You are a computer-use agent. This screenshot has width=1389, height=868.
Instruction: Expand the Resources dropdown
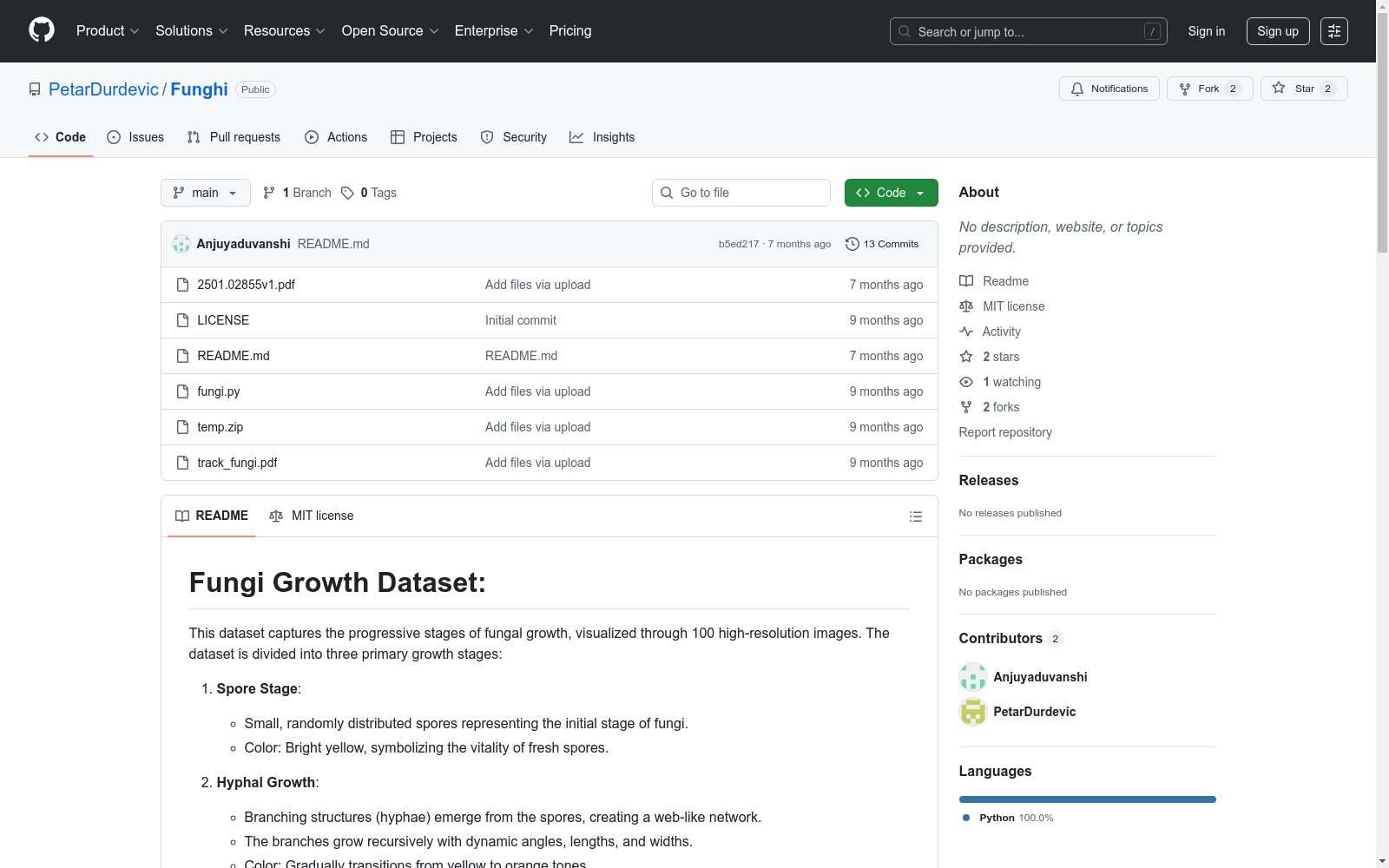[285, 31]
